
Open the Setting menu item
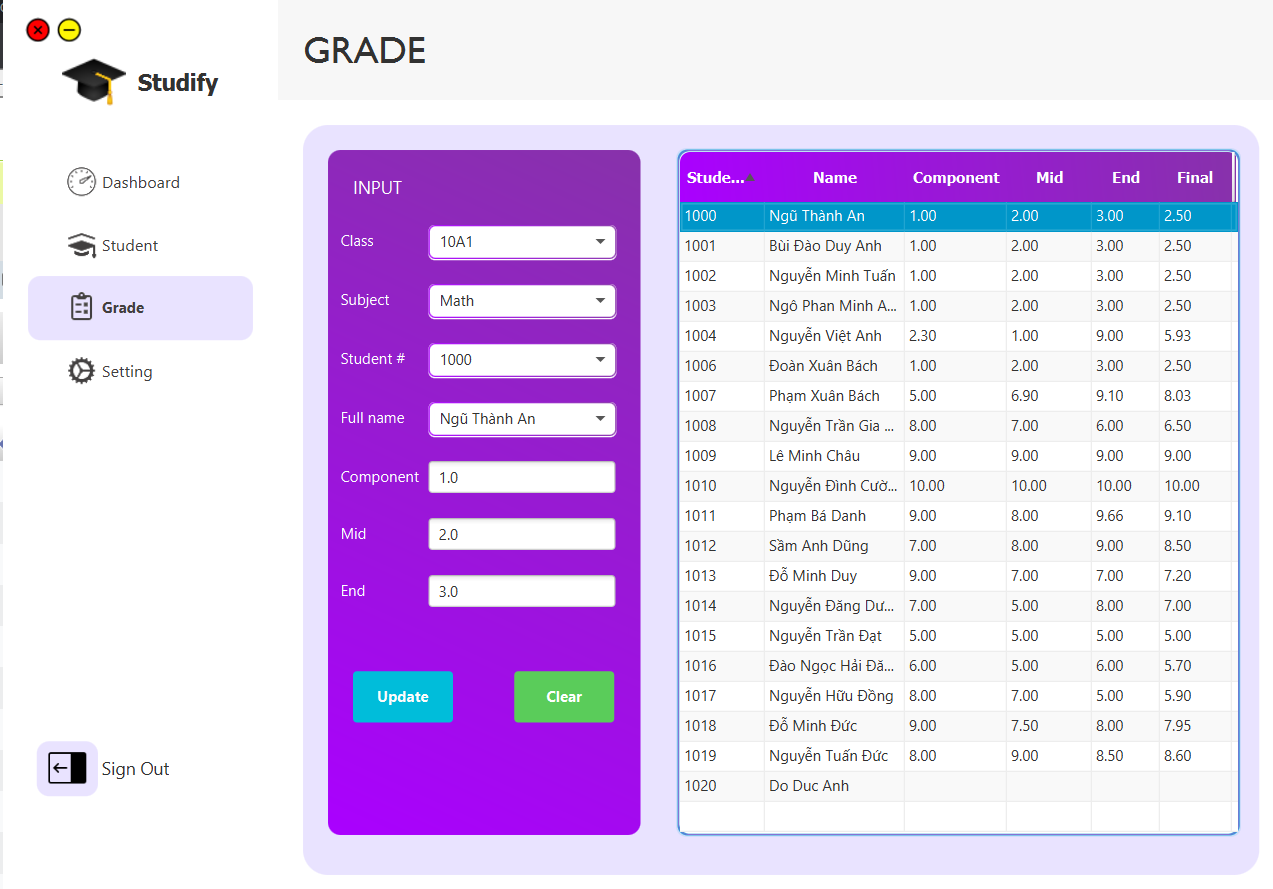140,371
